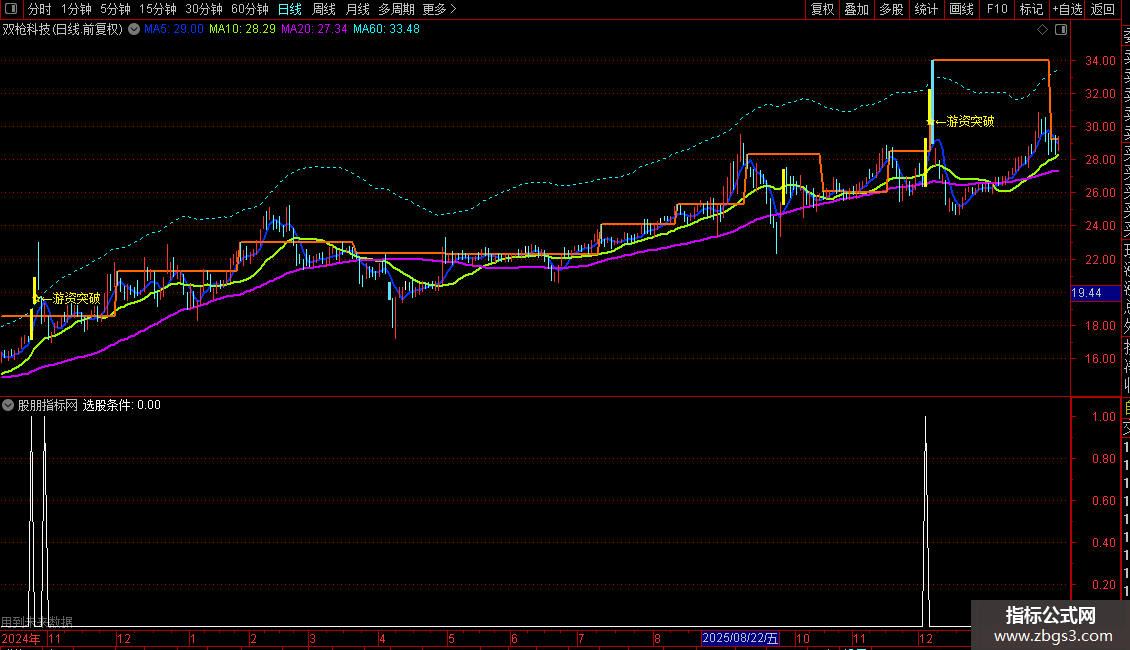The image size is (1130, 650).
Task: Select the 60分钟 period tab
Action: point(250,9)
